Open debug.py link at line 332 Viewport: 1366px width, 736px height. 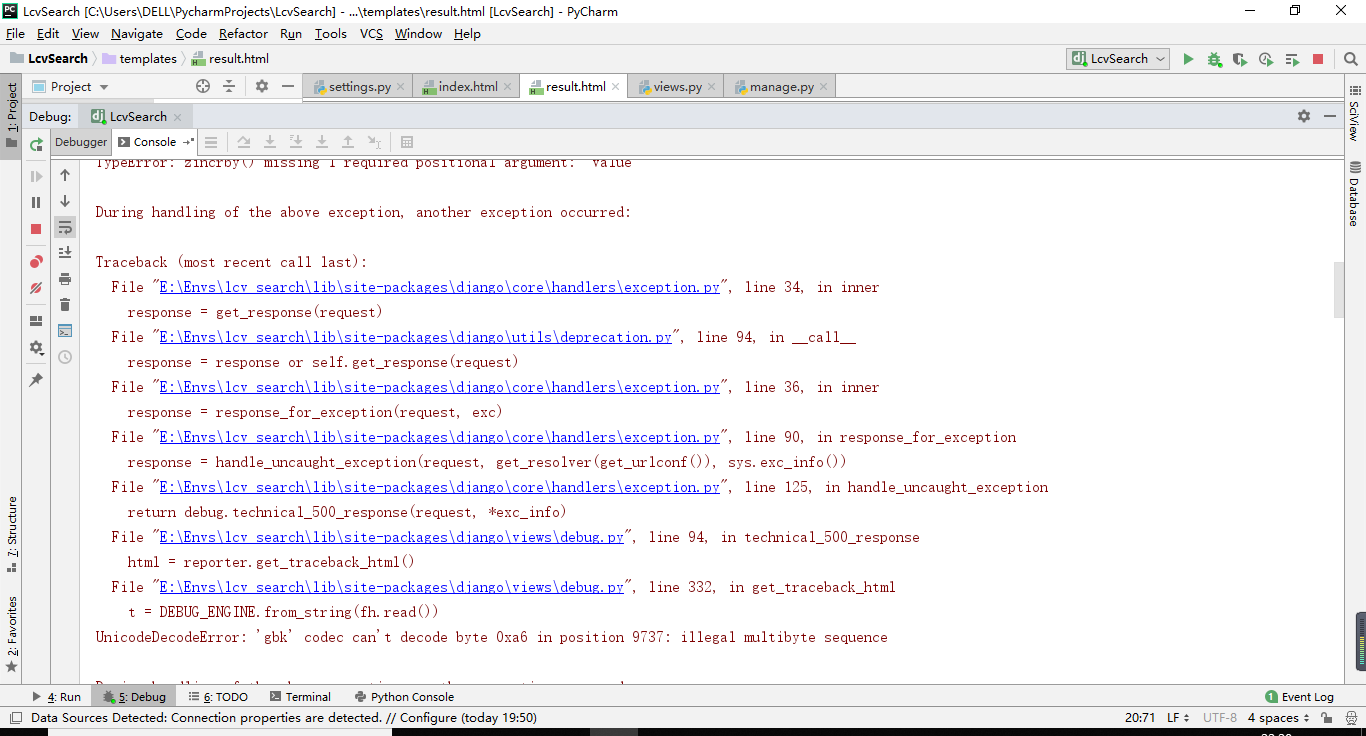pos(392,587)
